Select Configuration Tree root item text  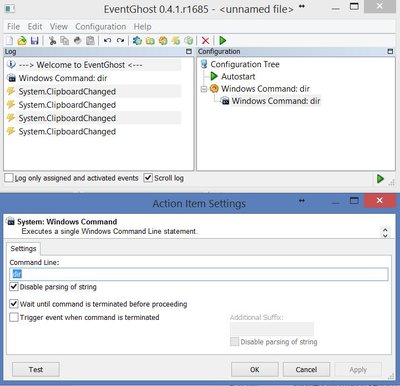point(245,64)
